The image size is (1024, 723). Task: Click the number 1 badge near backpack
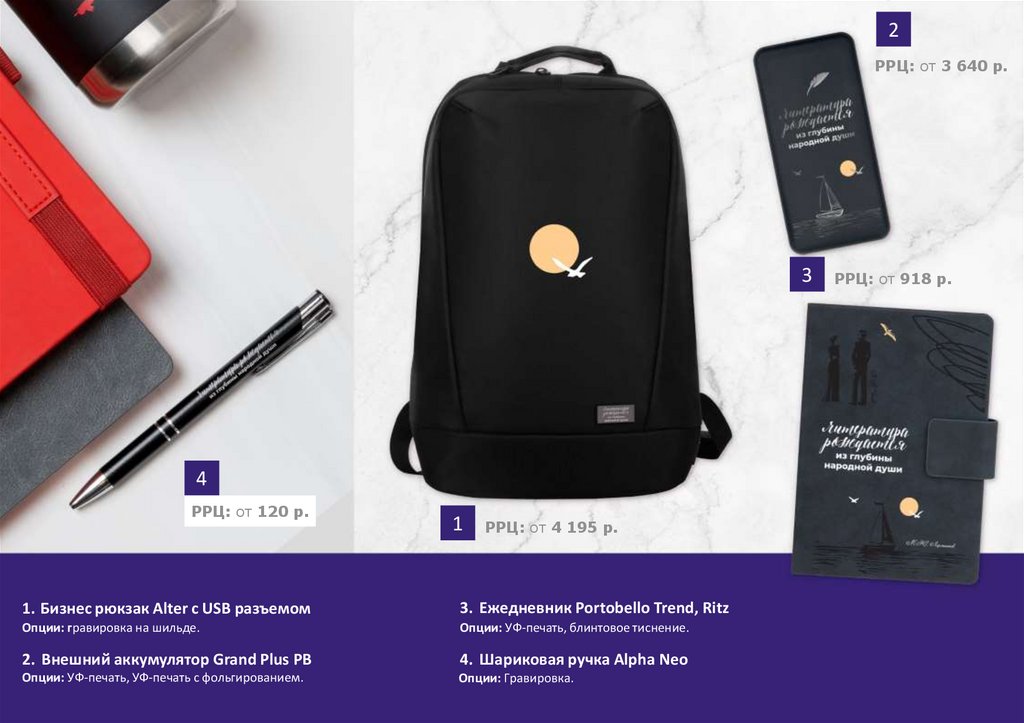tap(457, 522)
